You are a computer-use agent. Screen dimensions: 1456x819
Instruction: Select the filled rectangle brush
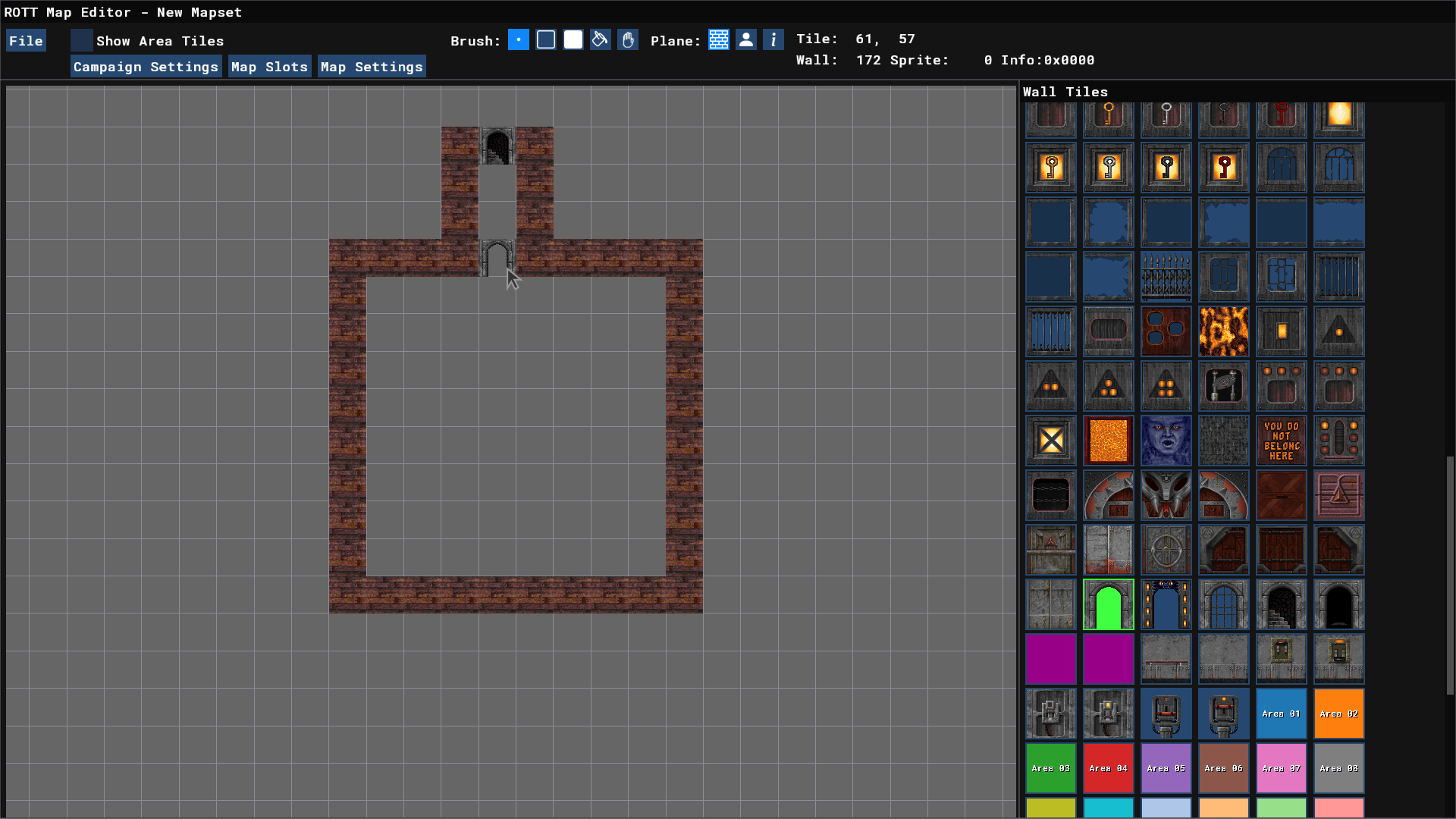click(573, 40)
